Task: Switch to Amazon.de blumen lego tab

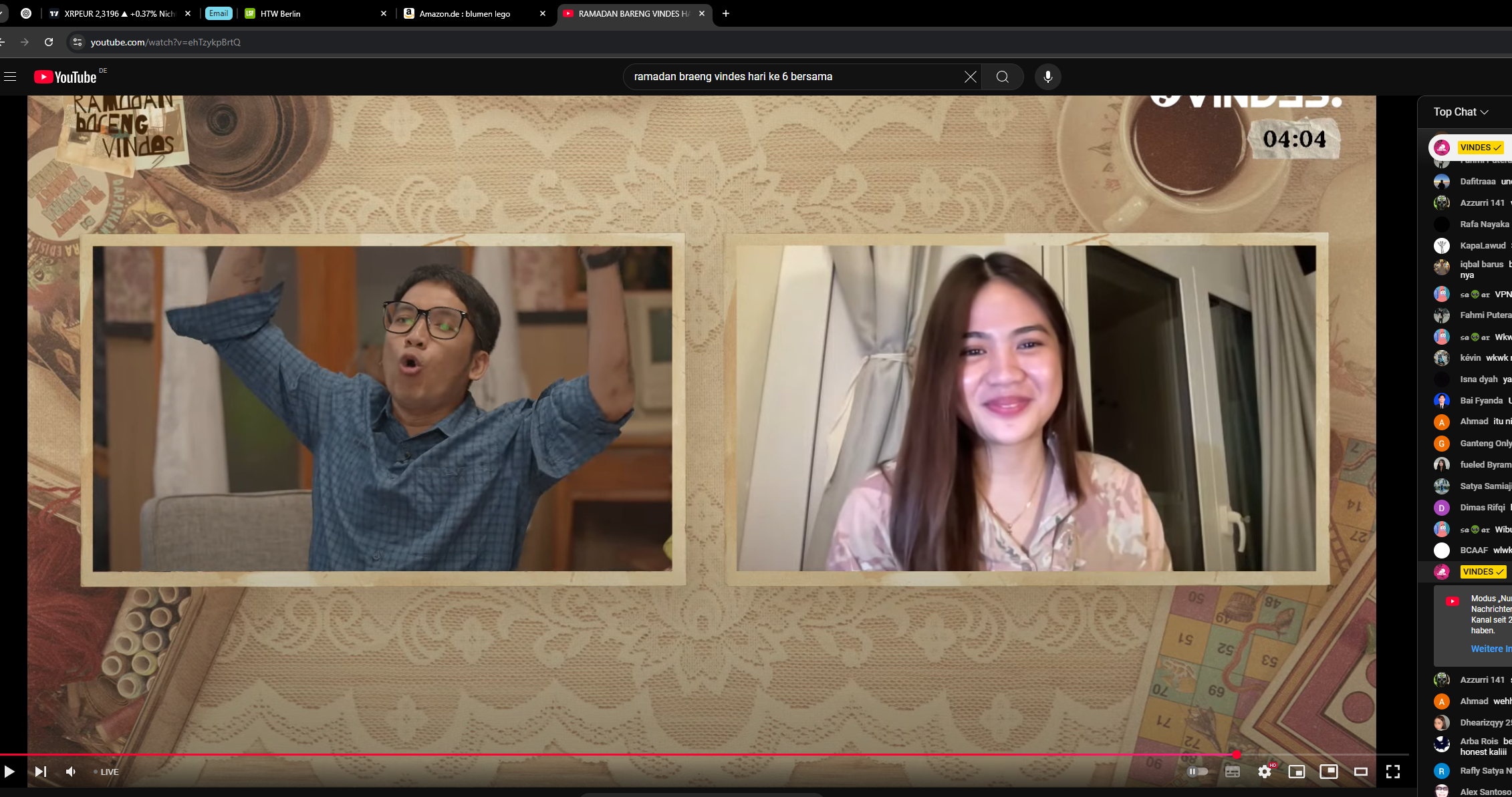Action: (x=475, y=13)
